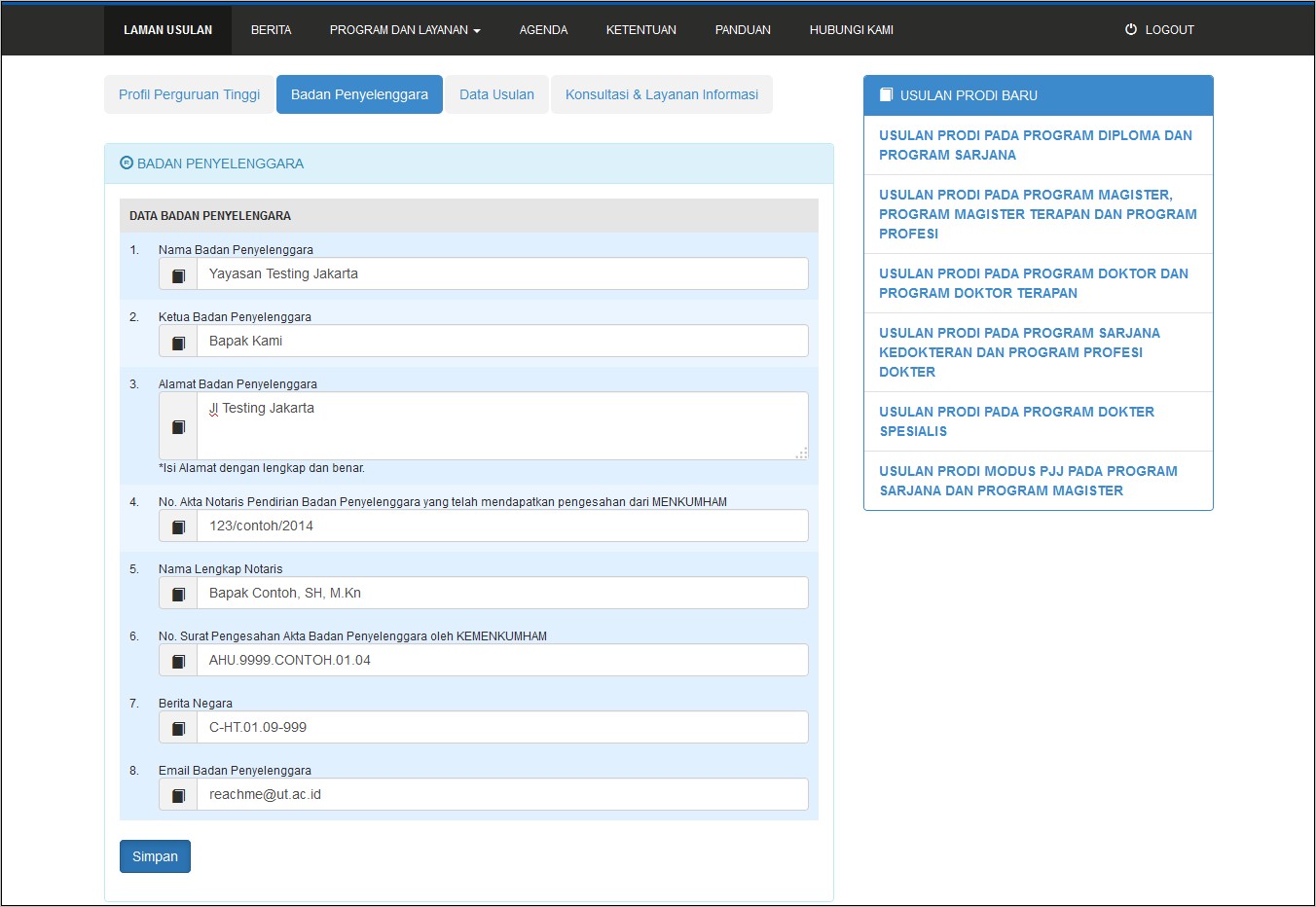This screenshot has width=1316, height=907.
Task: Click the Data Badan Penyelengara section header
Action: [469, 216]
